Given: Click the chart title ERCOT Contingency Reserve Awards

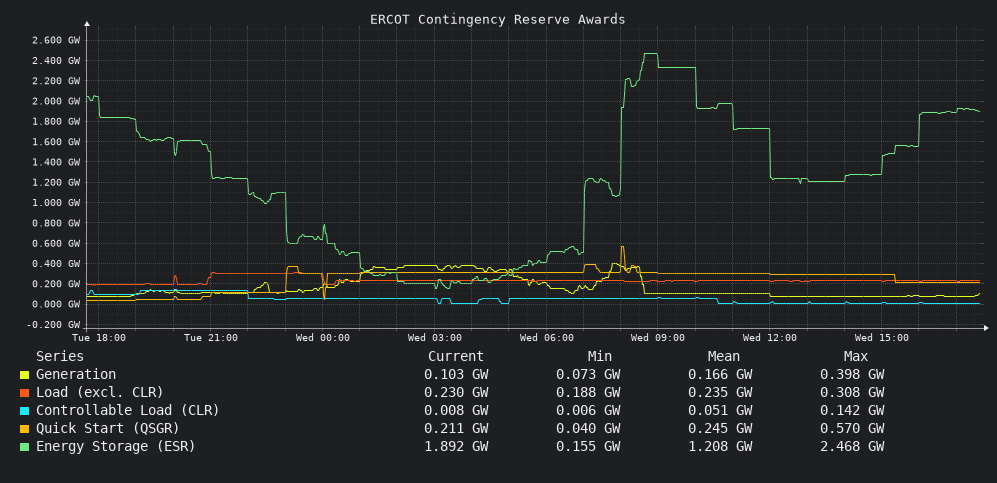Looking at the screenshot, I should coord(498,20).
